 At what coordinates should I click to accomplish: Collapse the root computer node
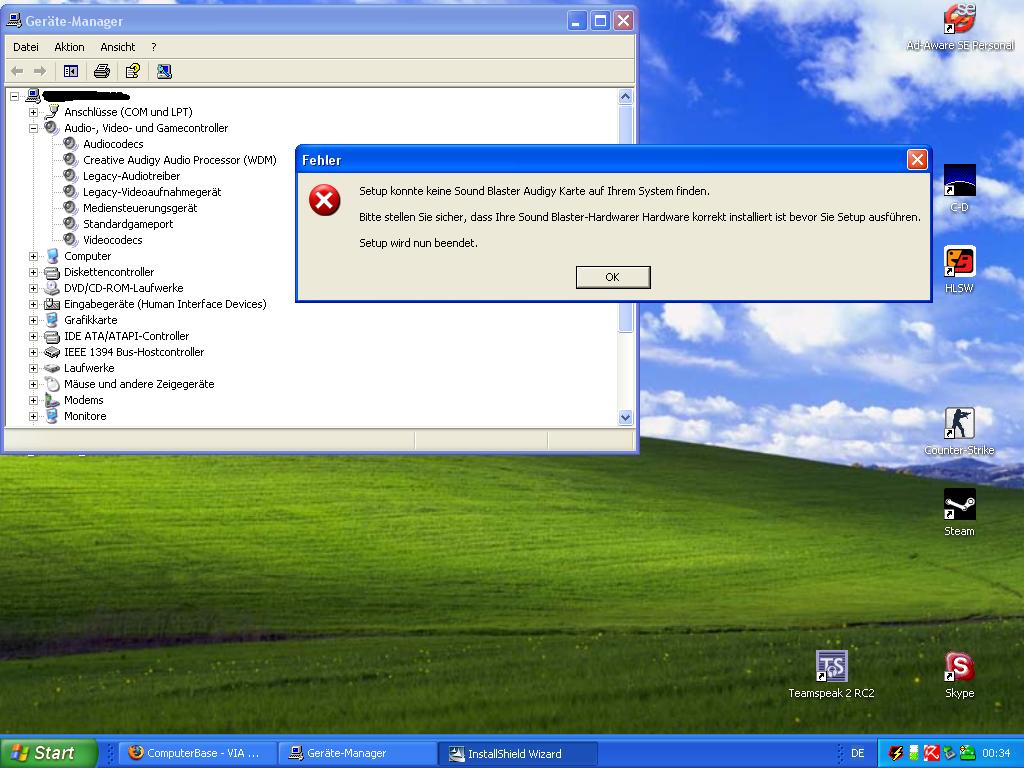coord(14,96)
